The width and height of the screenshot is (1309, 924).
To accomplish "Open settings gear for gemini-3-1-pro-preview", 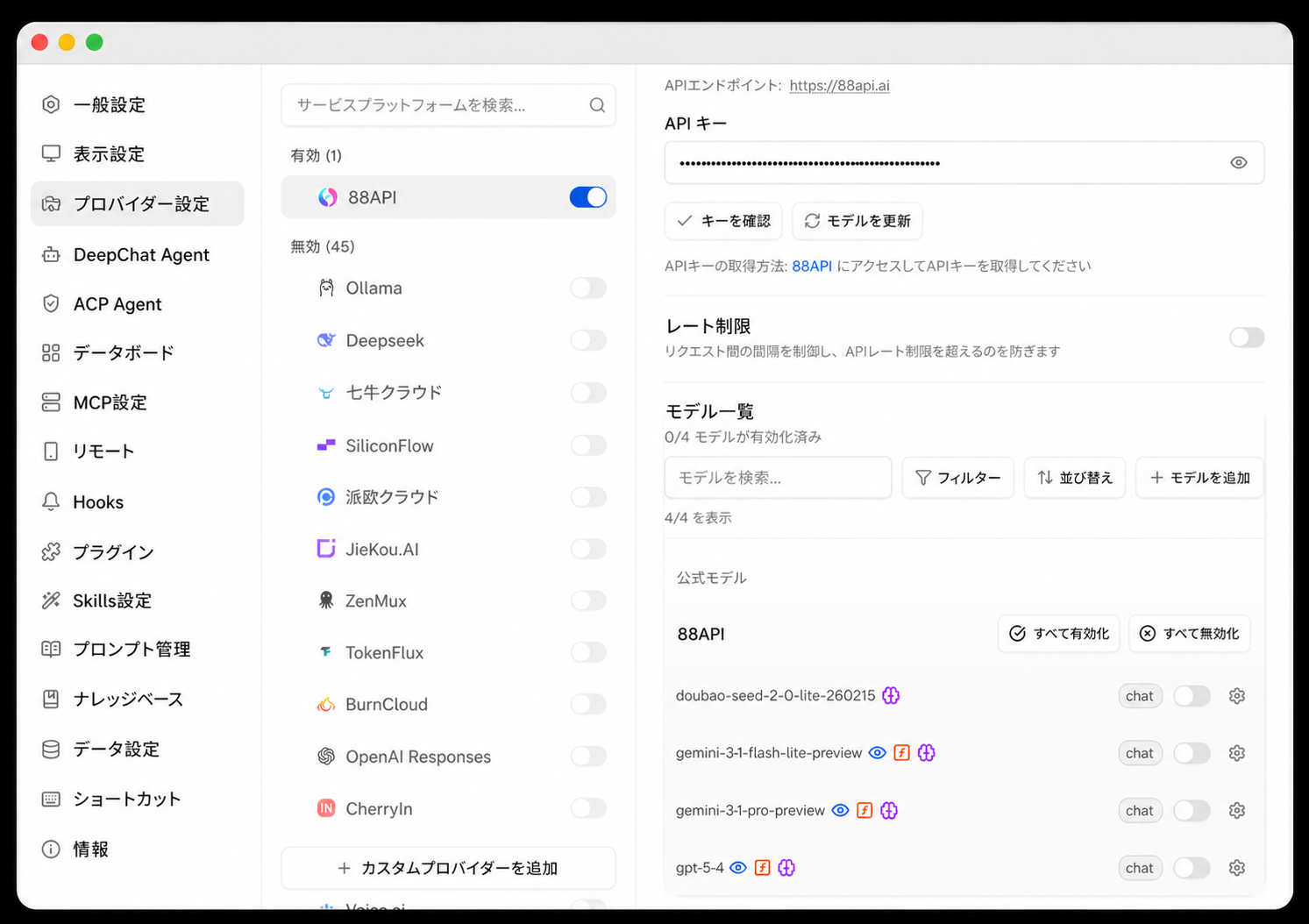I will (x=1237, y=811).
